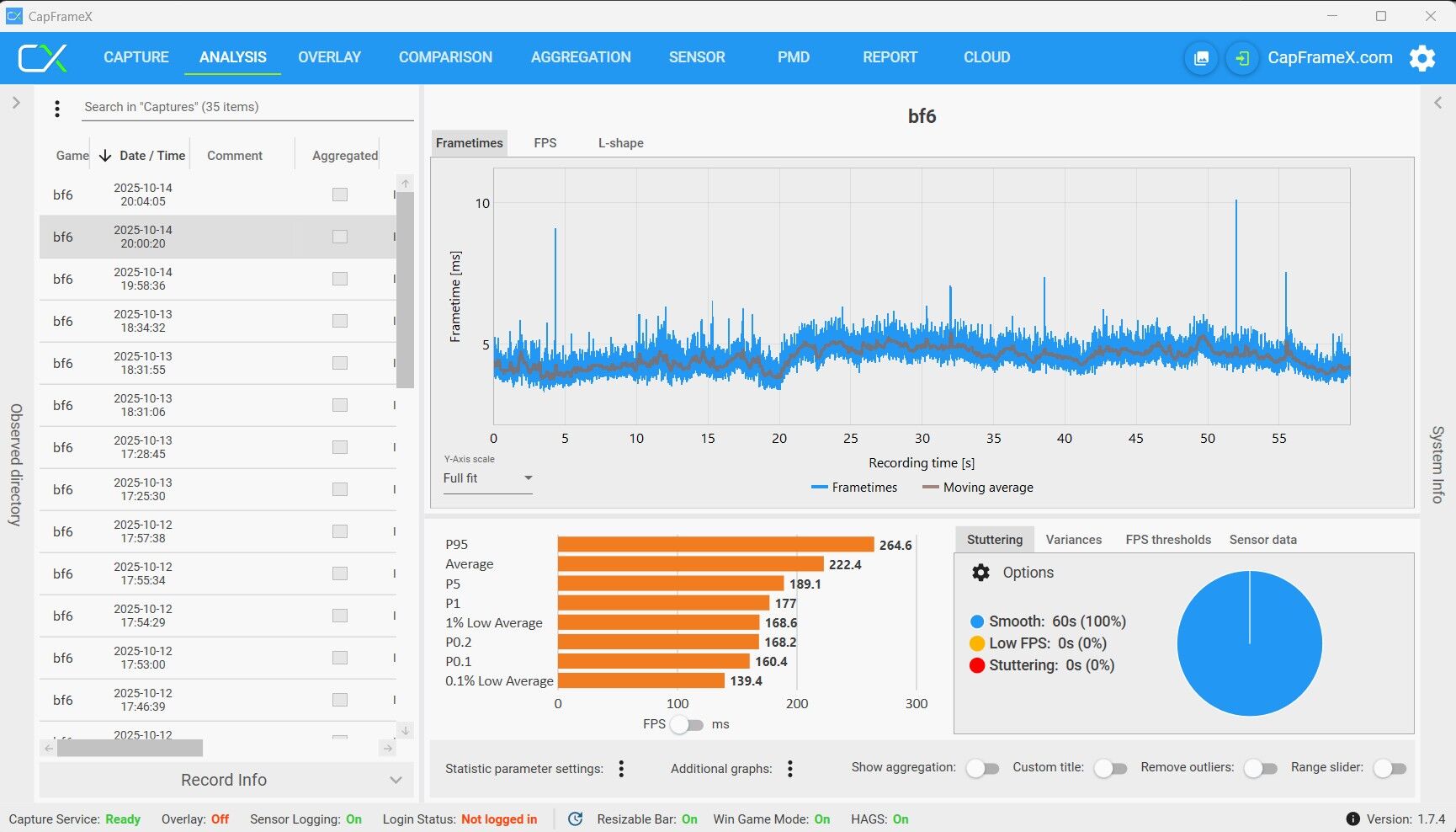Screen dimensions: 1456x832
Task: Toggle Moving average series in legend
Action: 978,488
